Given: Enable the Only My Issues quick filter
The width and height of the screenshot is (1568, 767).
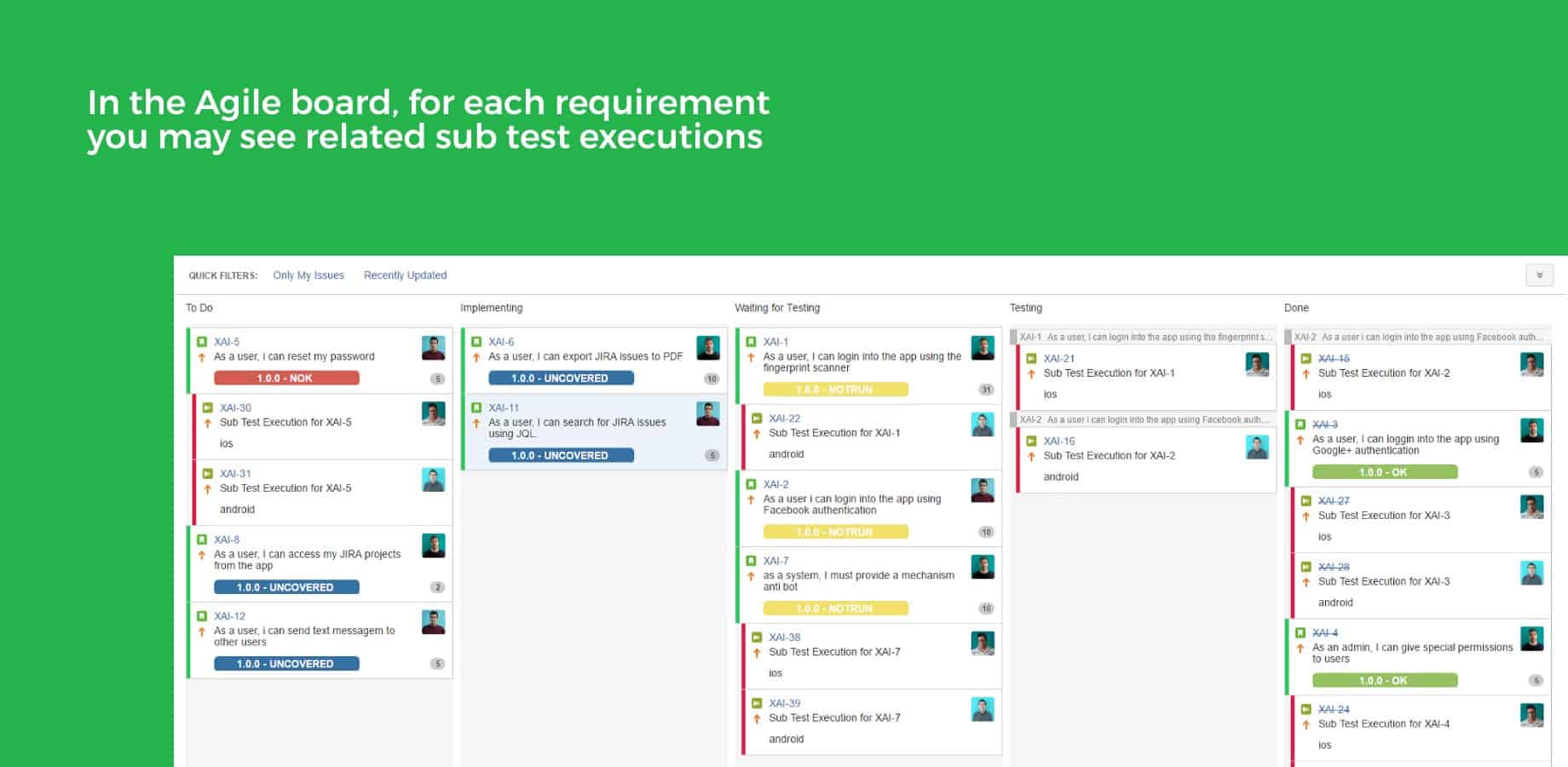Looking at the screenshot, I should 308,274.
